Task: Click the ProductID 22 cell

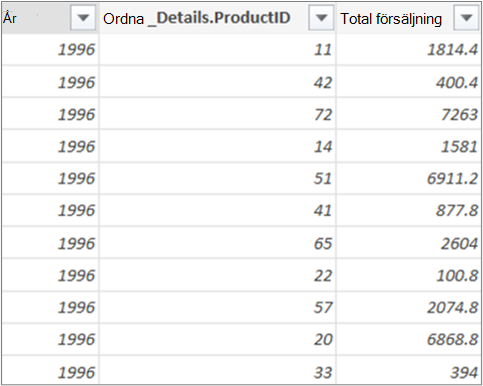Action: (217, 275)
